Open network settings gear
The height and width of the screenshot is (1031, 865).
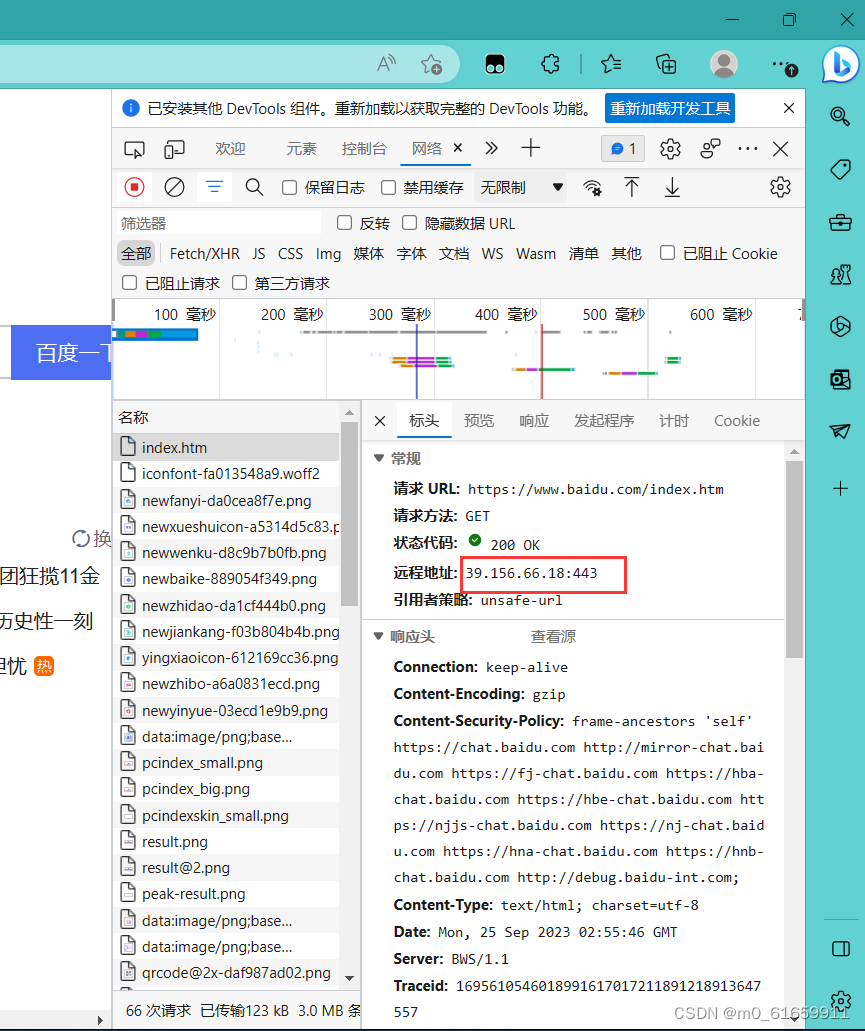point(780,187)
